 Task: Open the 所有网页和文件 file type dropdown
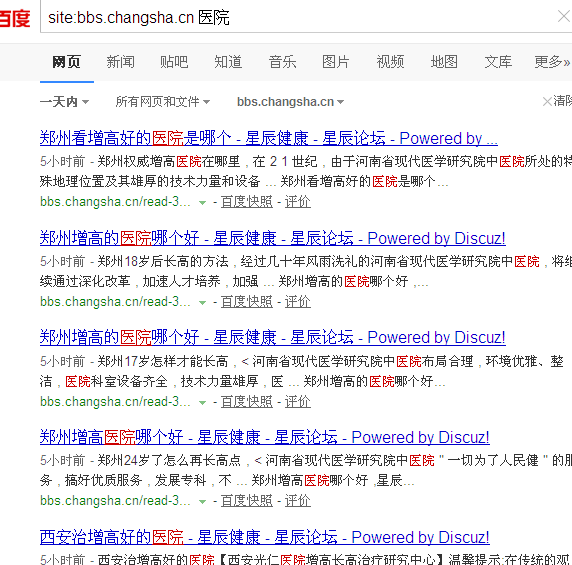(163, 102)
